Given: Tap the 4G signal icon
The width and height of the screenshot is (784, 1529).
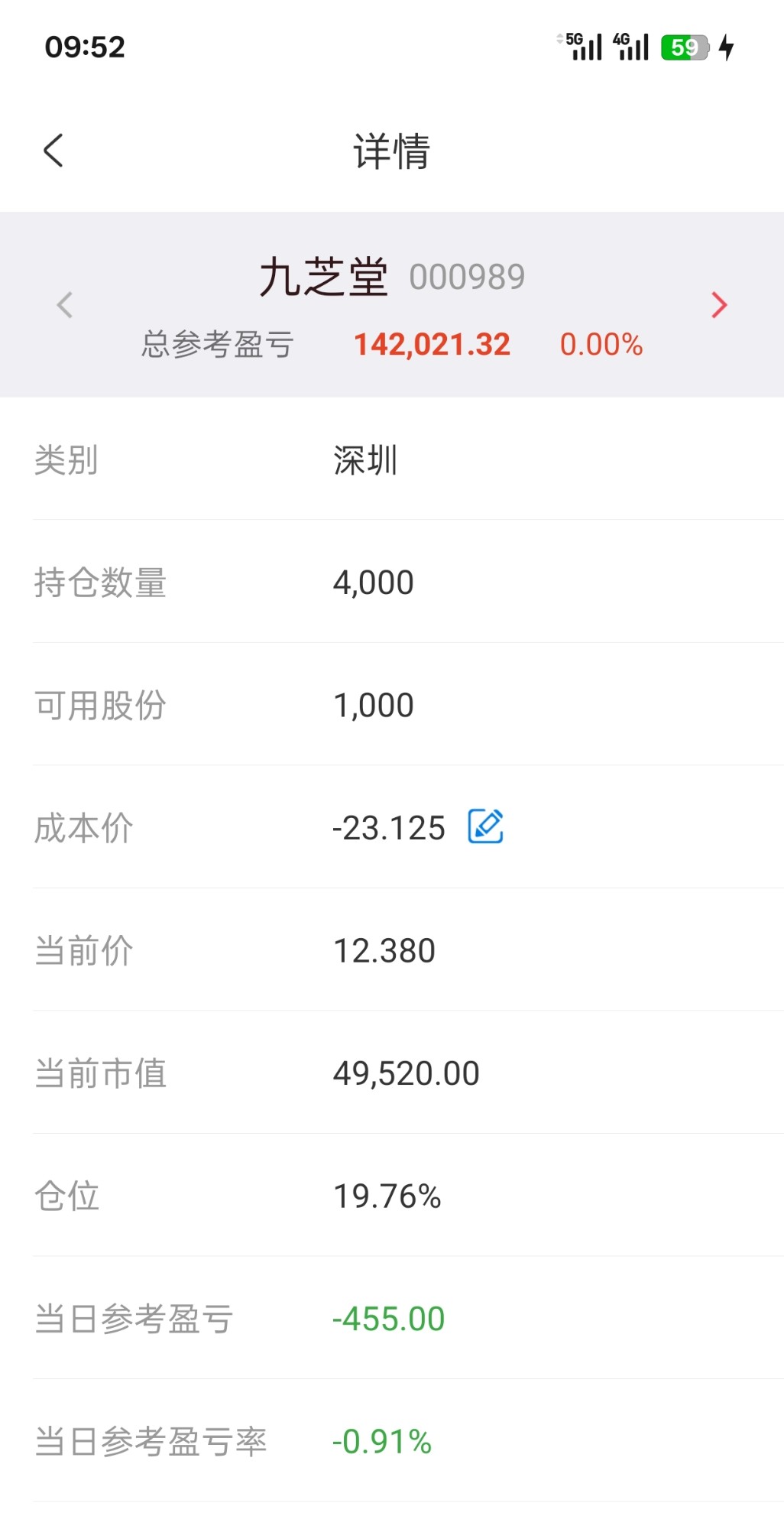Looking at the screenshot, I should 631,47.
